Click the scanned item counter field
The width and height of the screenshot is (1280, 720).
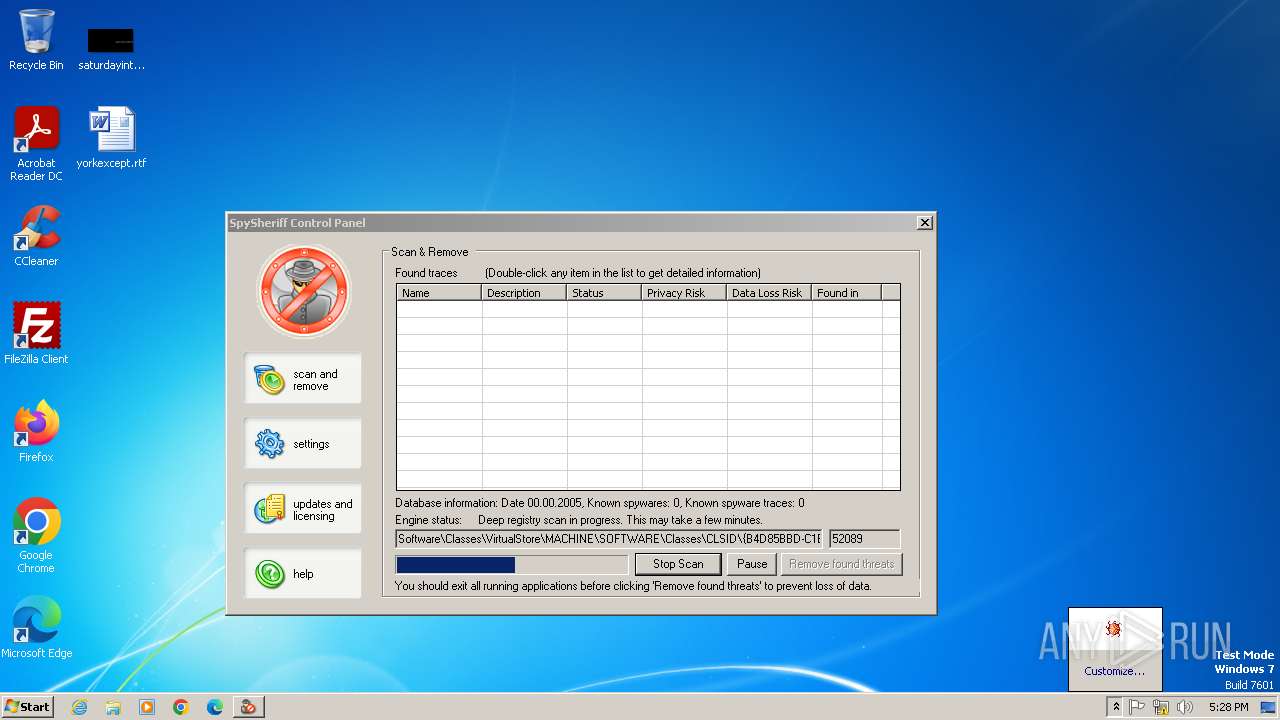[865, 539]
